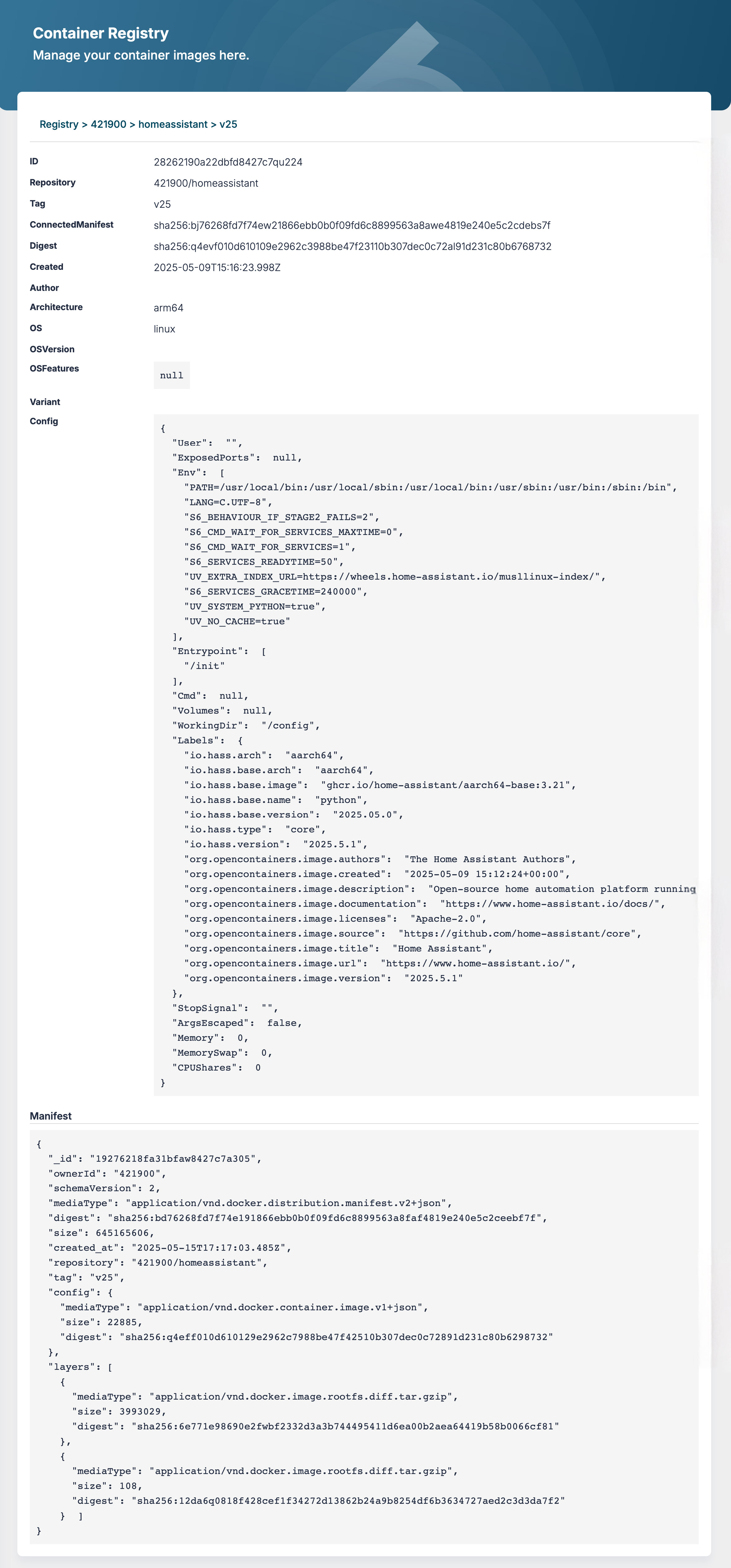This screenshot has width=731, height=1568.
Task: Click the UV_NO_CACHE=true line
Action: pos(237,621)
